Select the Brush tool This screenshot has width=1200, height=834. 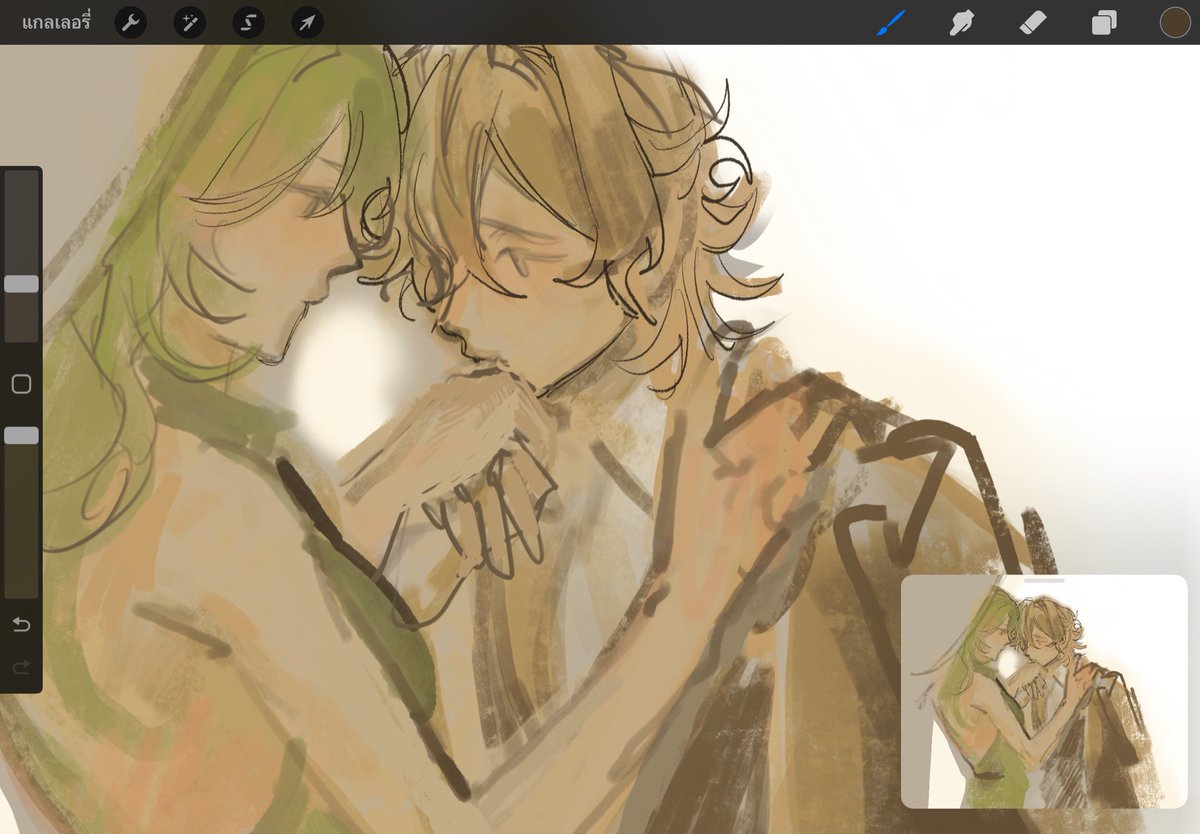coord(890,22)
